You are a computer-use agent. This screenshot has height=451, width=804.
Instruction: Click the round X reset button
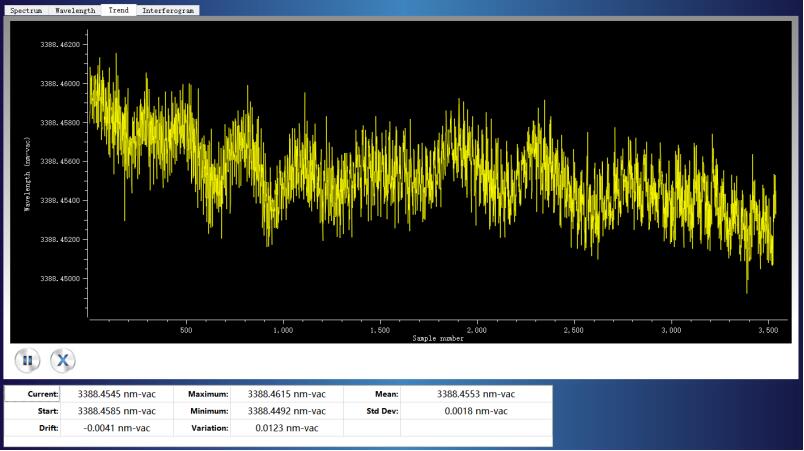point(63,361)
